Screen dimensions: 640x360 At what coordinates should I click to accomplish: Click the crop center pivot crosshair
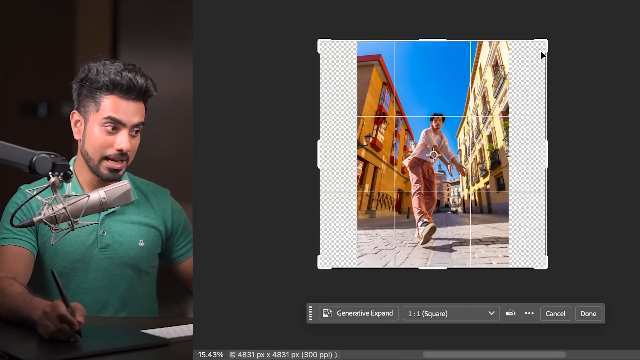pos(433,154)
